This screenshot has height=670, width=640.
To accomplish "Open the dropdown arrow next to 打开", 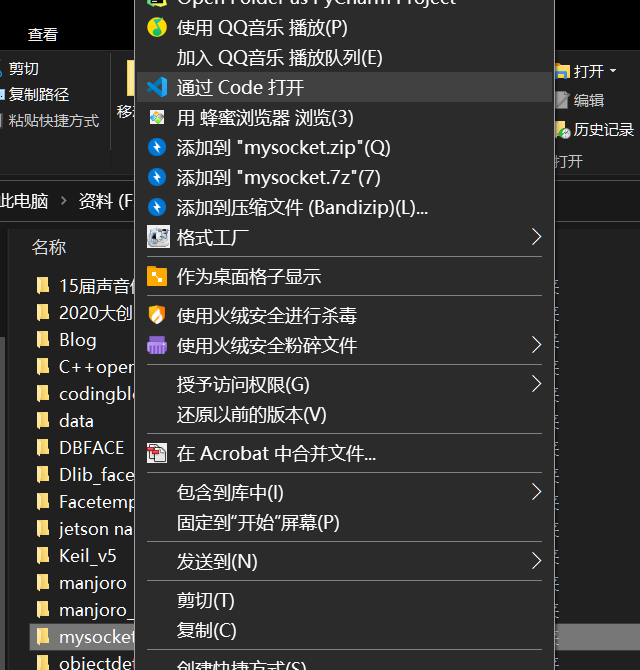I will (613, 70).
